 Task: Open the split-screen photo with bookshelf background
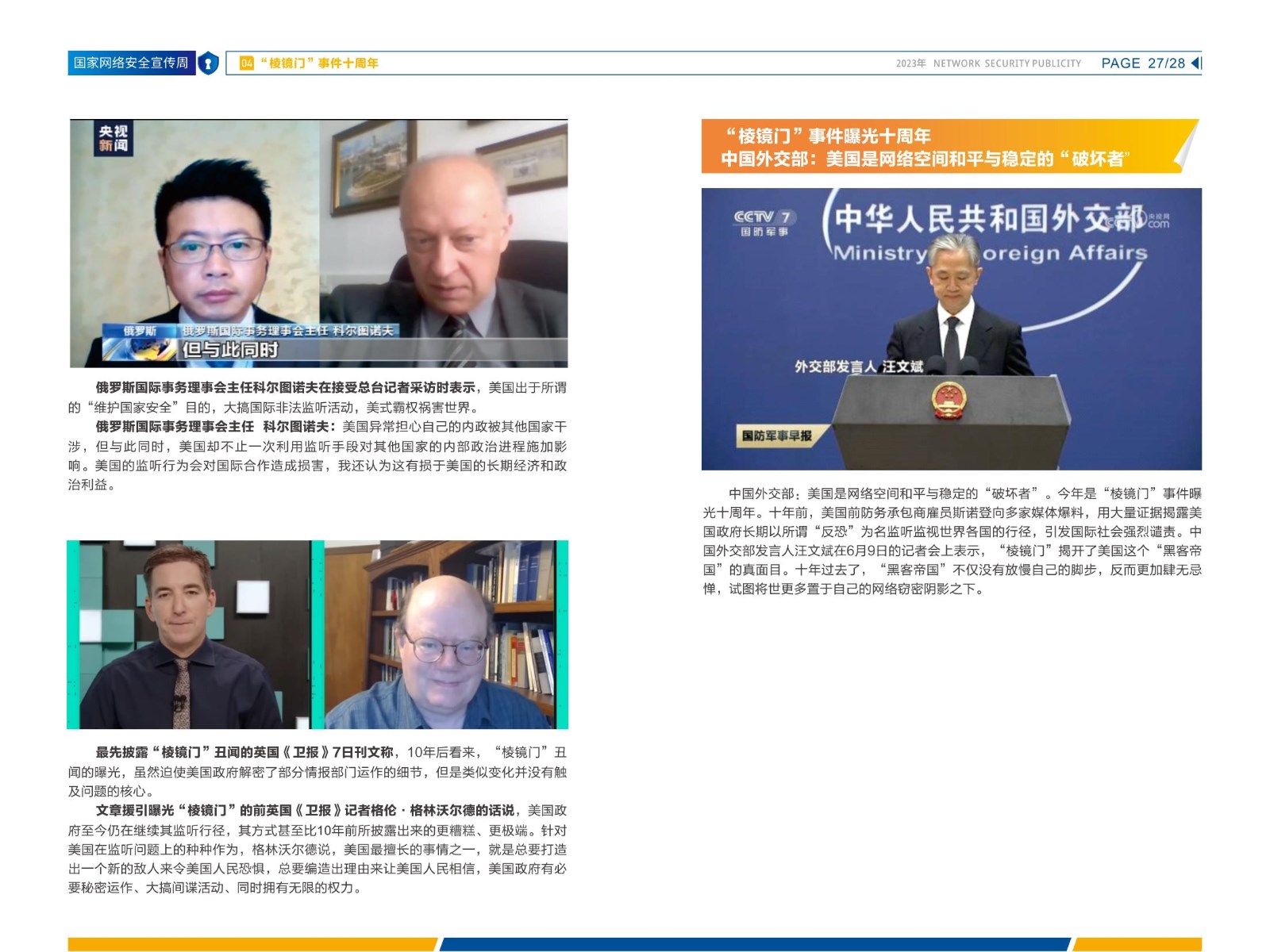317,634
